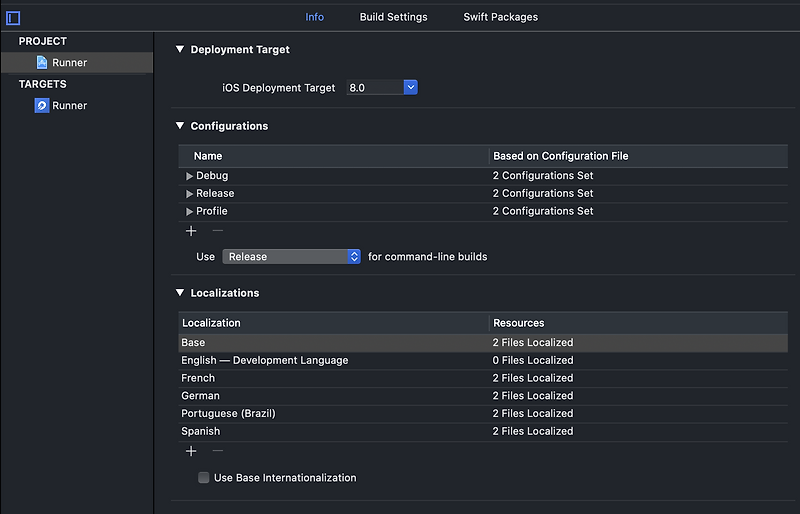Select the Portuguese (Brazil) localization row
The height and width of the screenshot is (514, 800).
pos(483,413)
